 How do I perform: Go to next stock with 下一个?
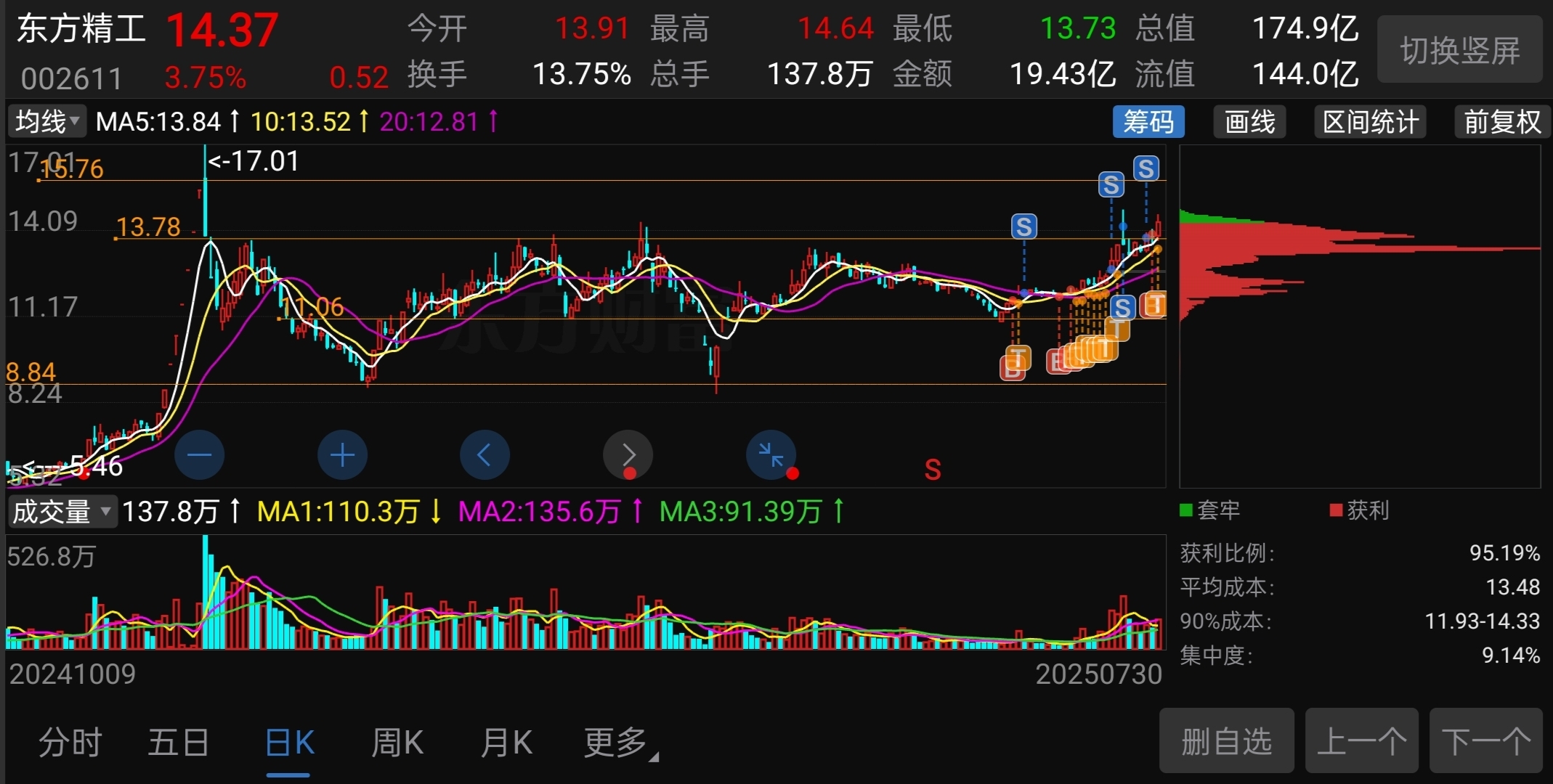coord(1486,741)
